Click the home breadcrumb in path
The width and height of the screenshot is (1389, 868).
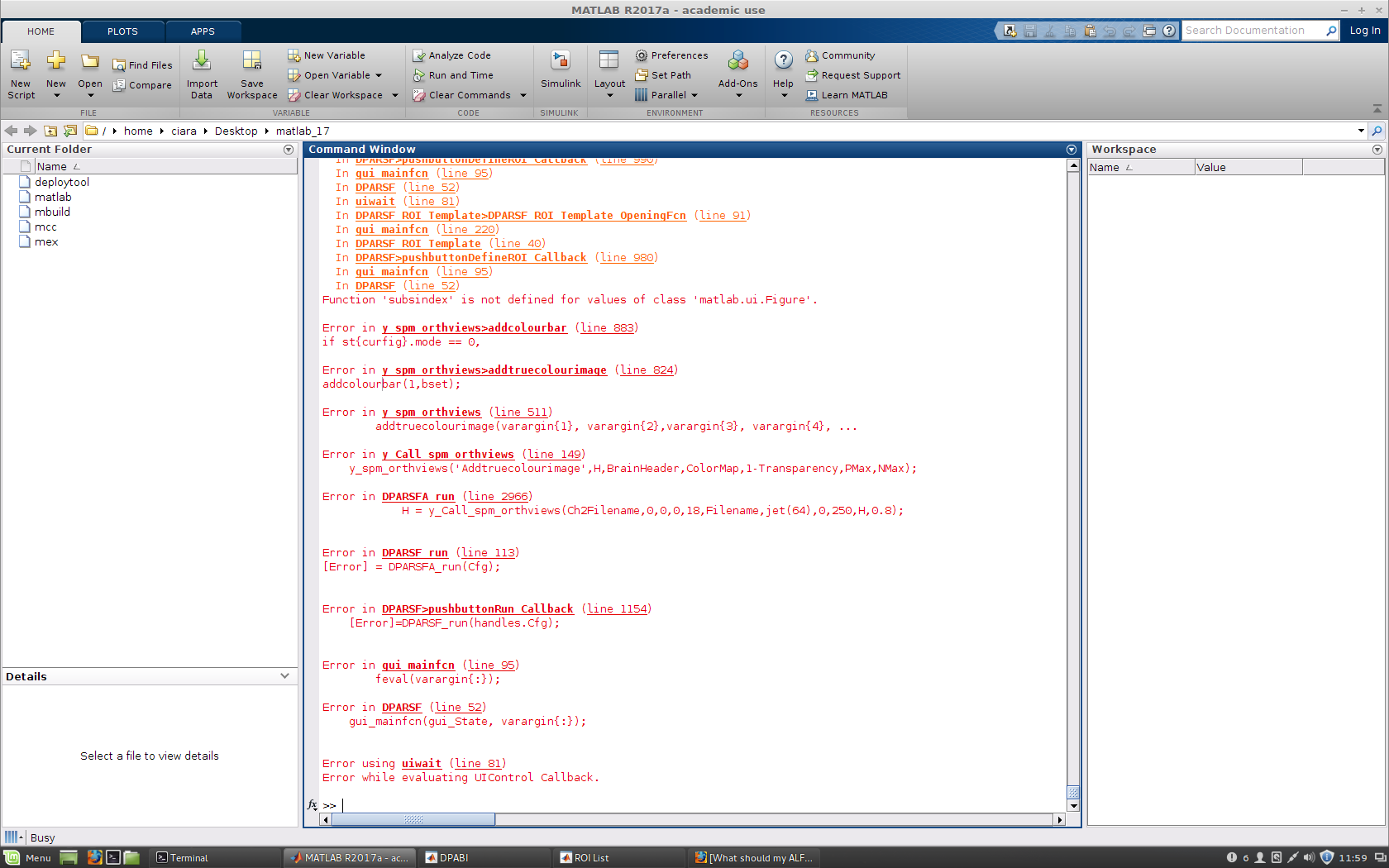[138, 131]
